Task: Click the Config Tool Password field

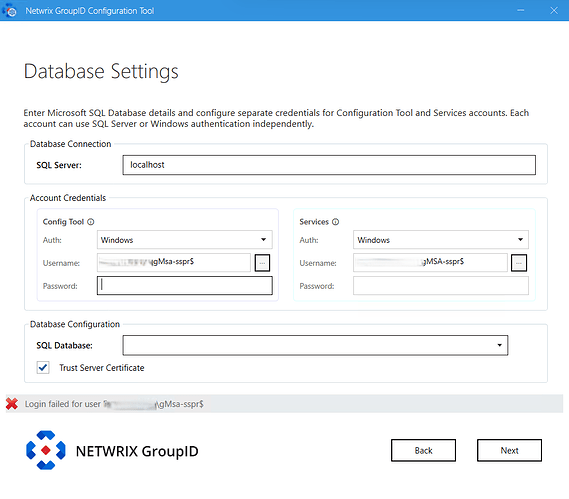Action: [x=185, y=286]
